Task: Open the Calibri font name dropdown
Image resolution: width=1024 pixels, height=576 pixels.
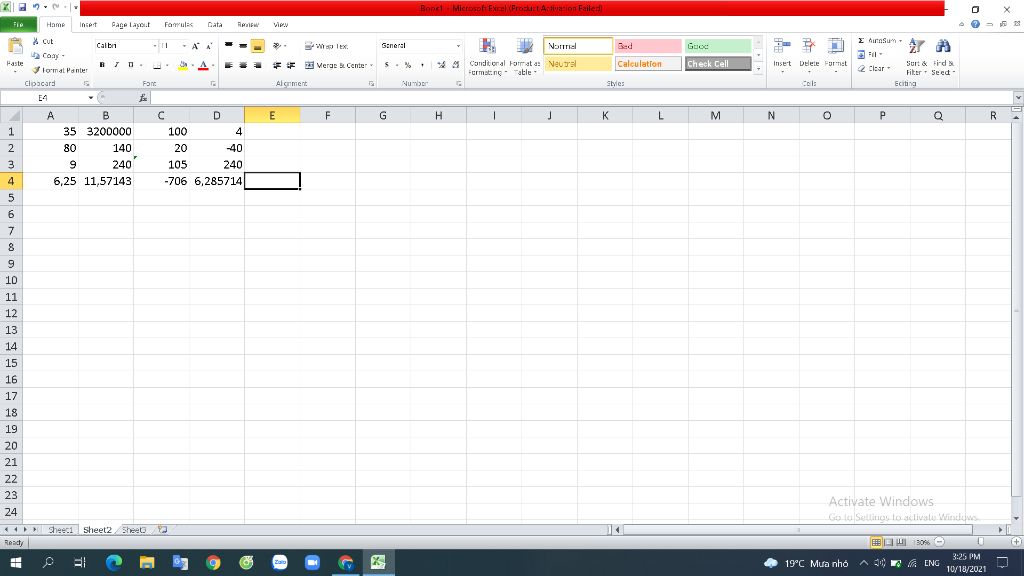Action: [x=155, y=46]
